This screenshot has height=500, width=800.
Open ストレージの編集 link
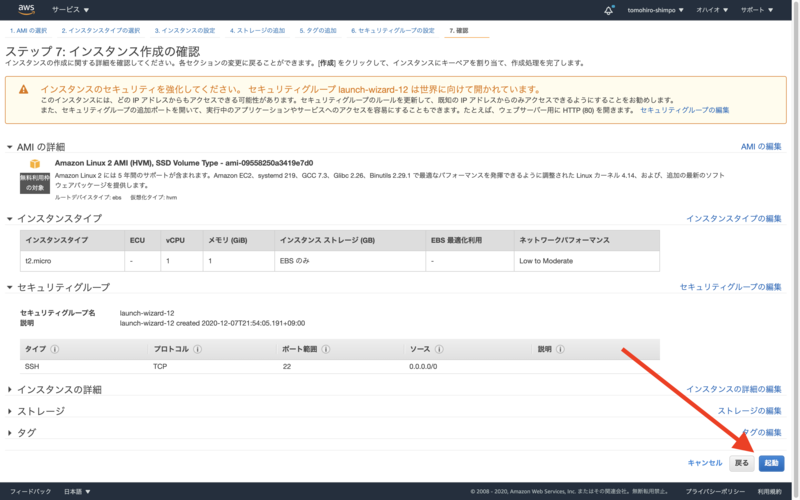click(x=749, y=411)
